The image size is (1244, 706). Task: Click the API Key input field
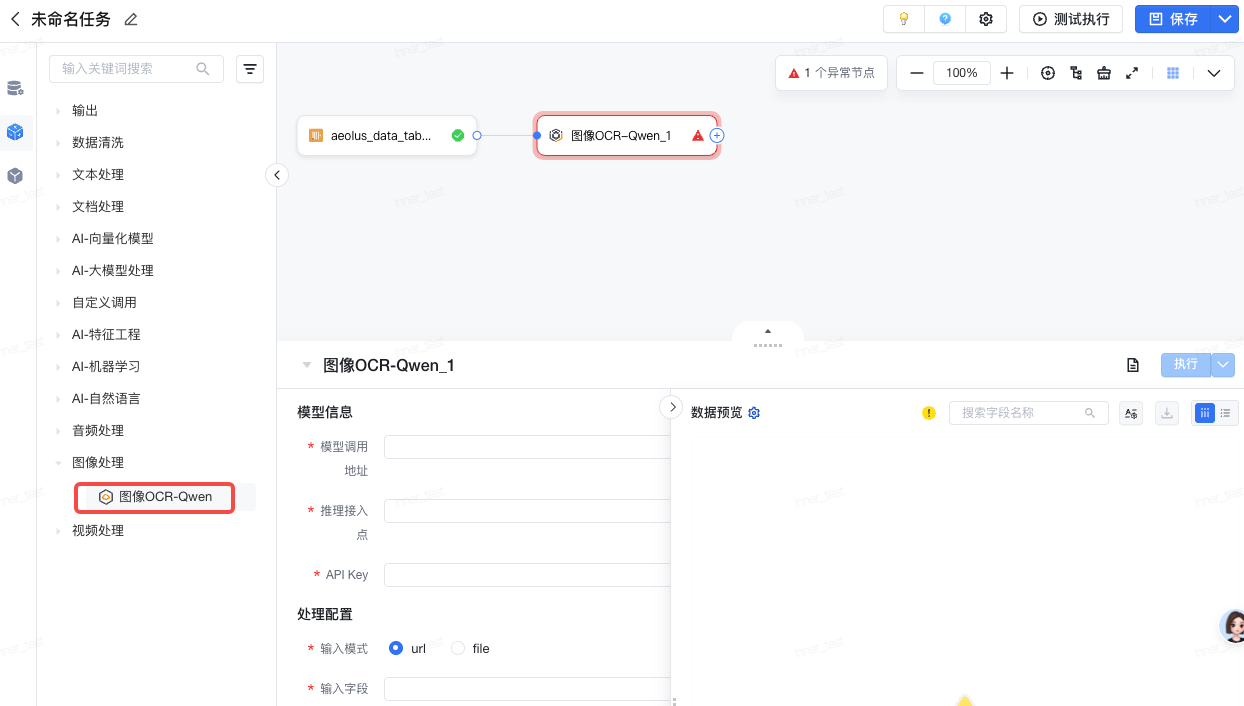click(x=528, y=575)
